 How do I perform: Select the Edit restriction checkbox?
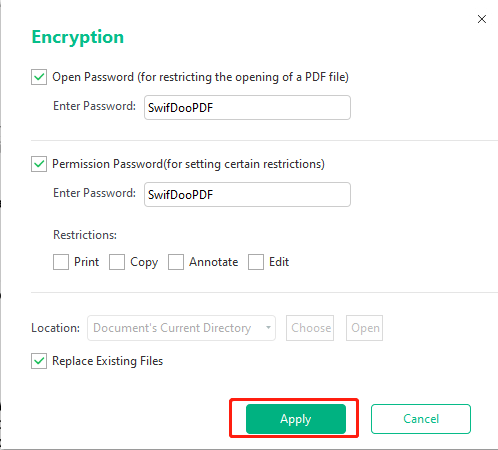point(256,262)
